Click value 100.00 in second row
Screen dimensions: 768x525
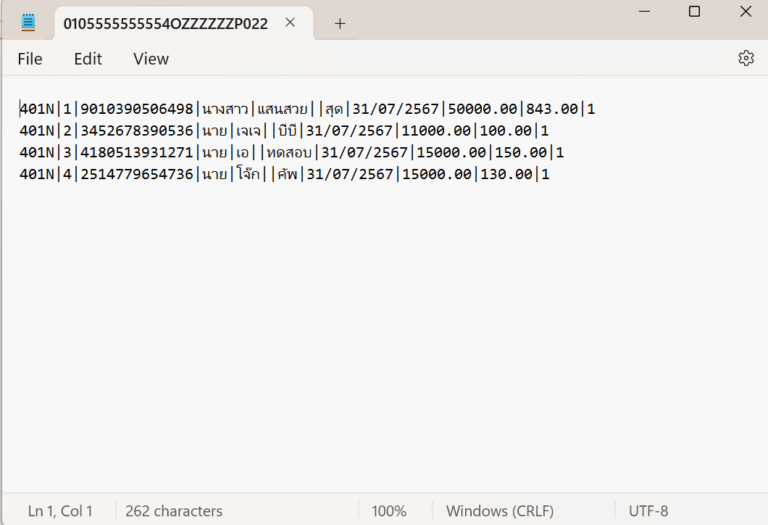click(x=505, y=131)
